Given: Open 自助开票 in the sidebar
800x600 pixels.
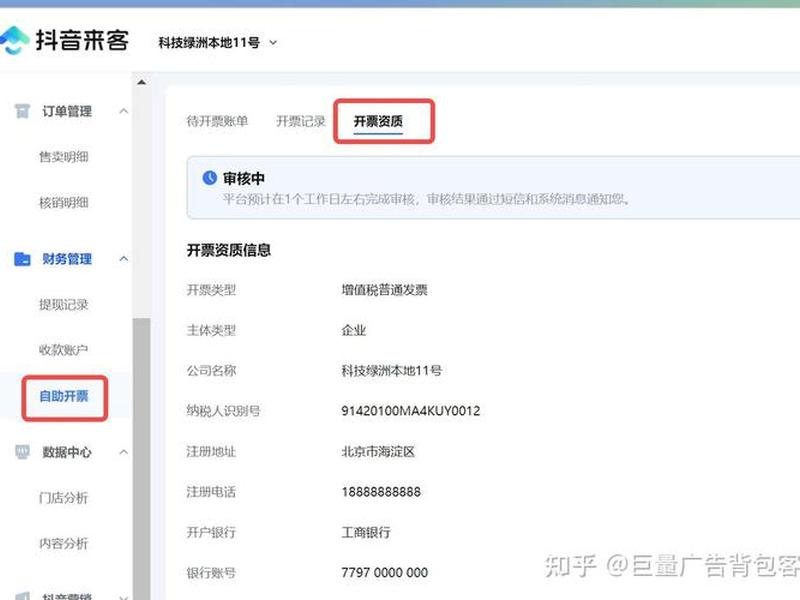Looking at the screenshot, I should click(x=64, y=396).
